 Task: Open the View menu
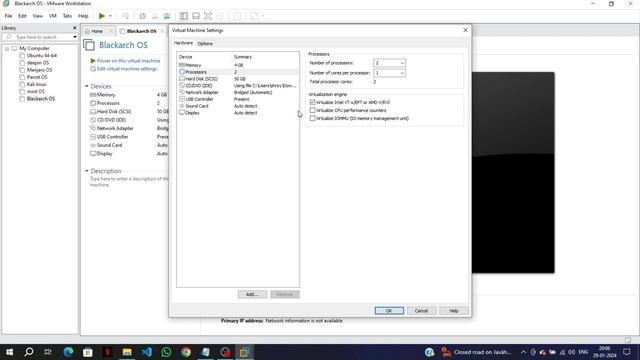pos(38,16)
